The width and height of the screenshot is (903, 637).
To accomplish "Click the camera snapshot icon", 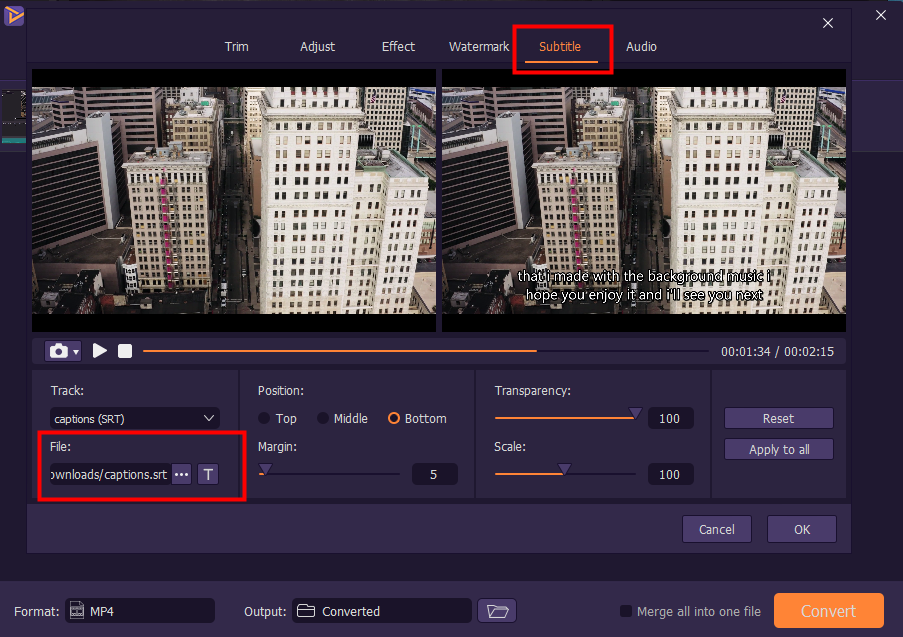I will pyautogui.click(x=59, y=351).
